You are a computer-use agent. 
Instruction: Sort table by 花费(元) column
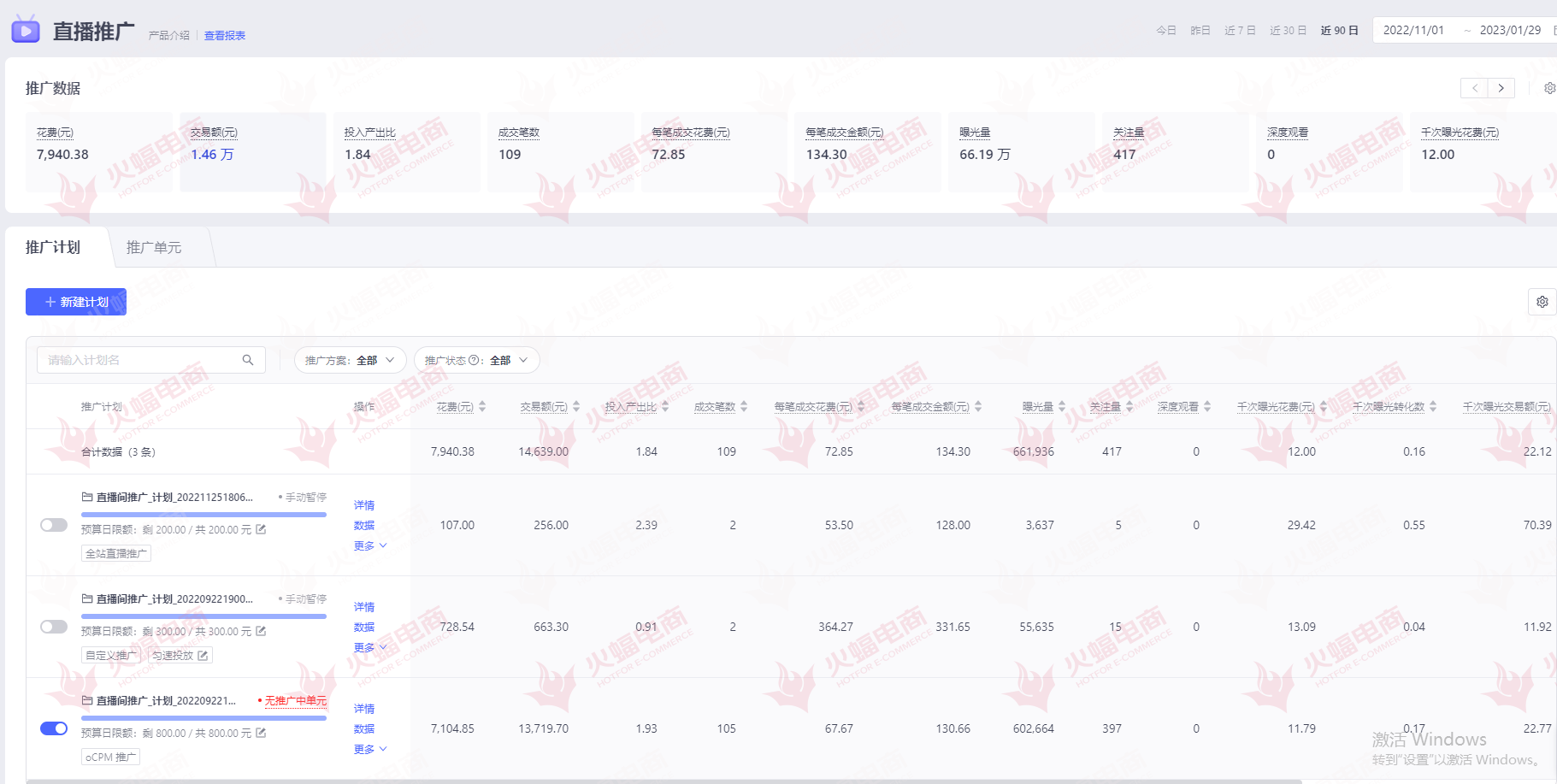(x=482, y=407)
